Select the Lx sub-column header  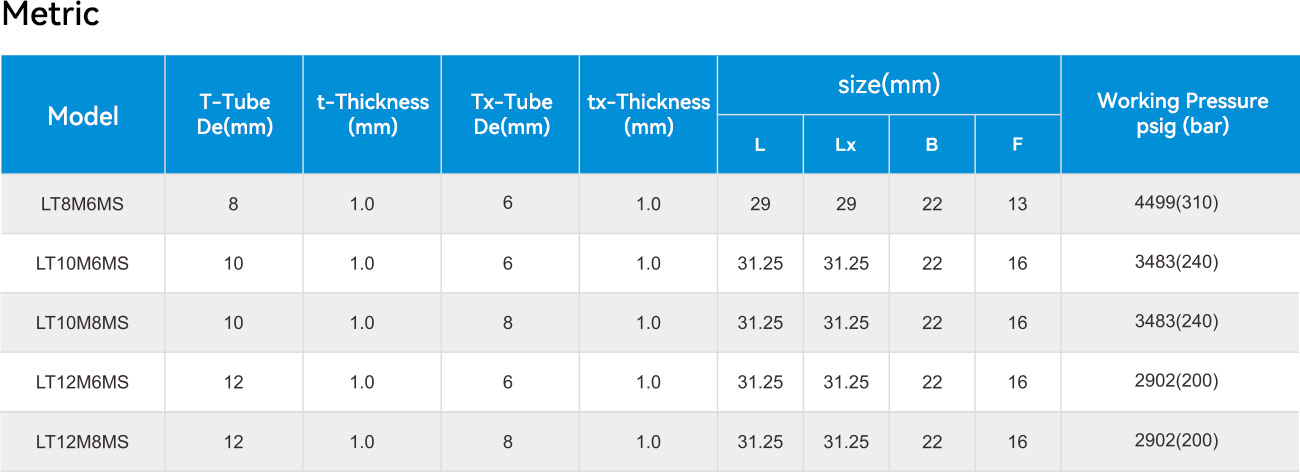[846, 145]
